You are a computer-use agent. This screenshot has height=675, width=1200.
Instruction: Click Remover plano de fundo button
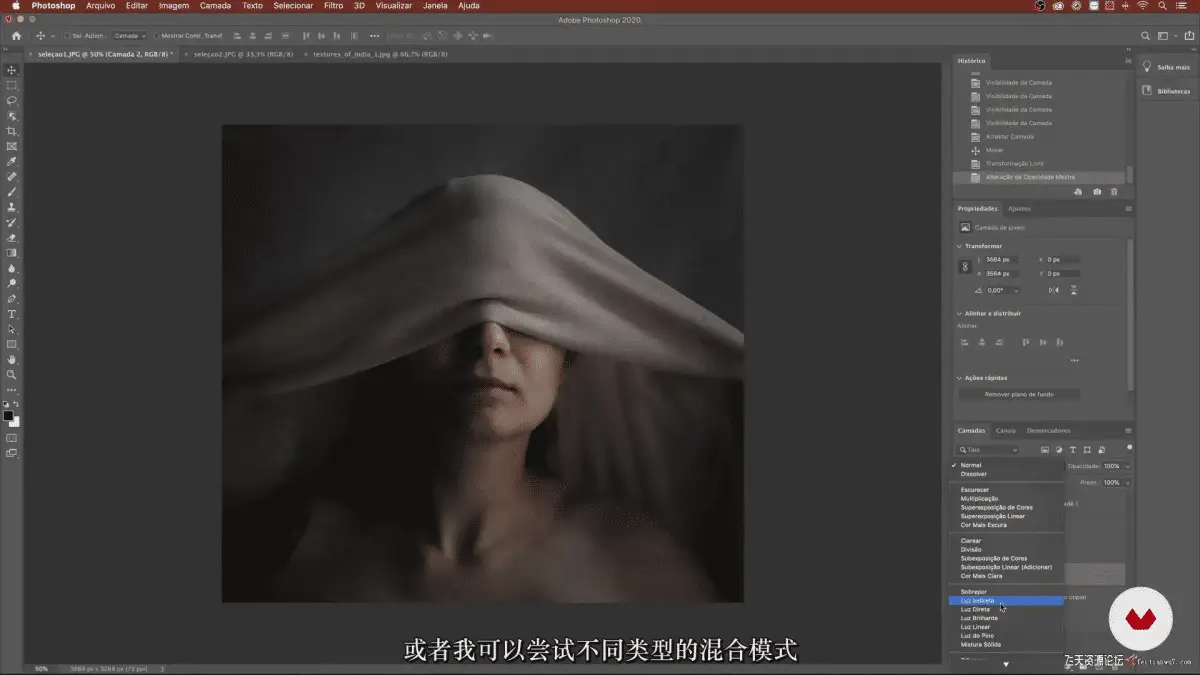coord(1019,395)
